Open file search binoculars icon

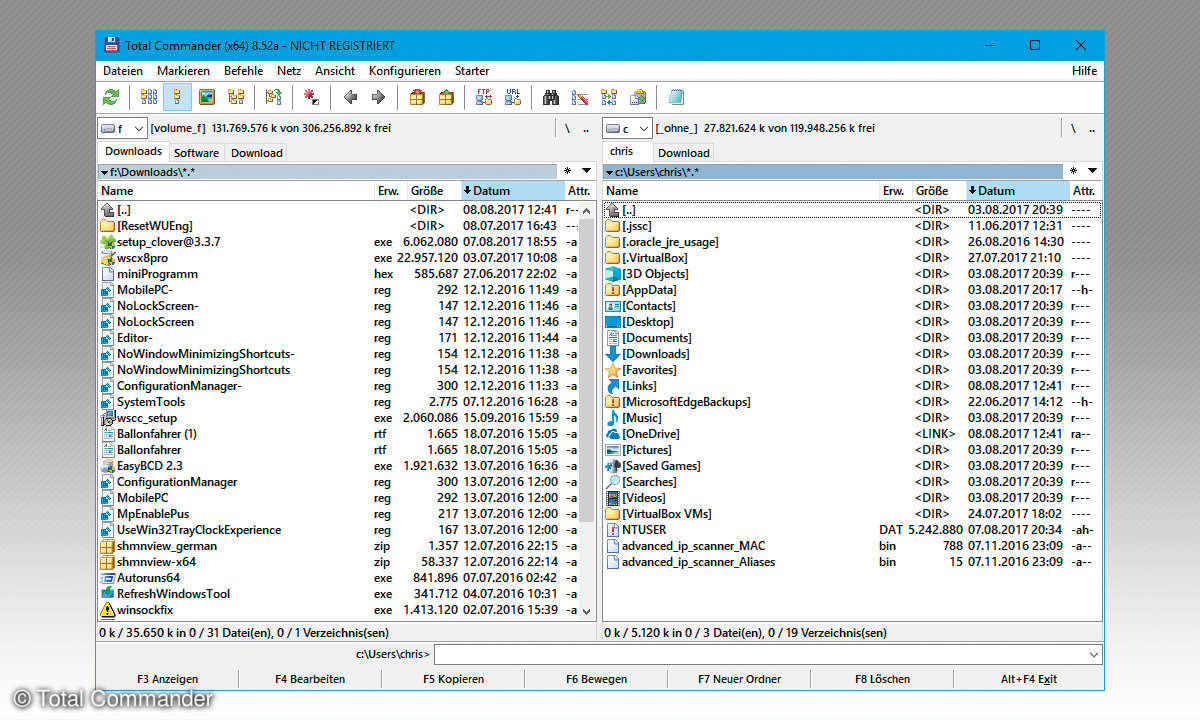(551, 97)
